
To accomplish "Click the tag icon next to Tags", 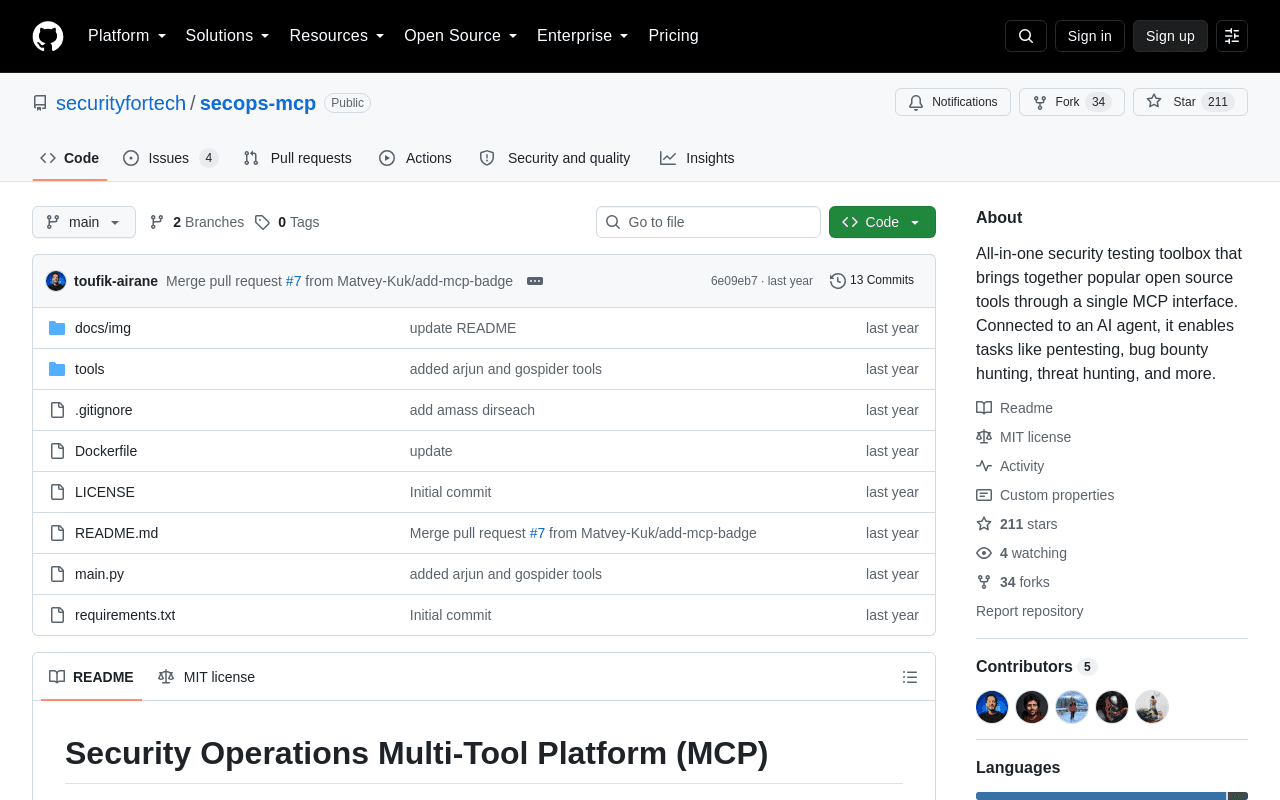I will pyautogui.click(x=262, y=222).
